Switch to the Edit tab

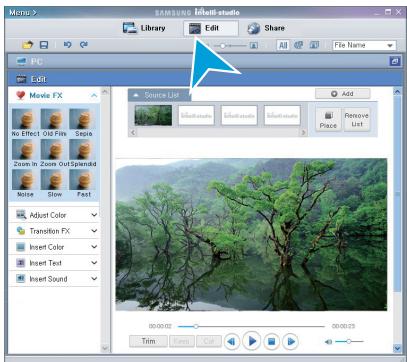point(210,28)
